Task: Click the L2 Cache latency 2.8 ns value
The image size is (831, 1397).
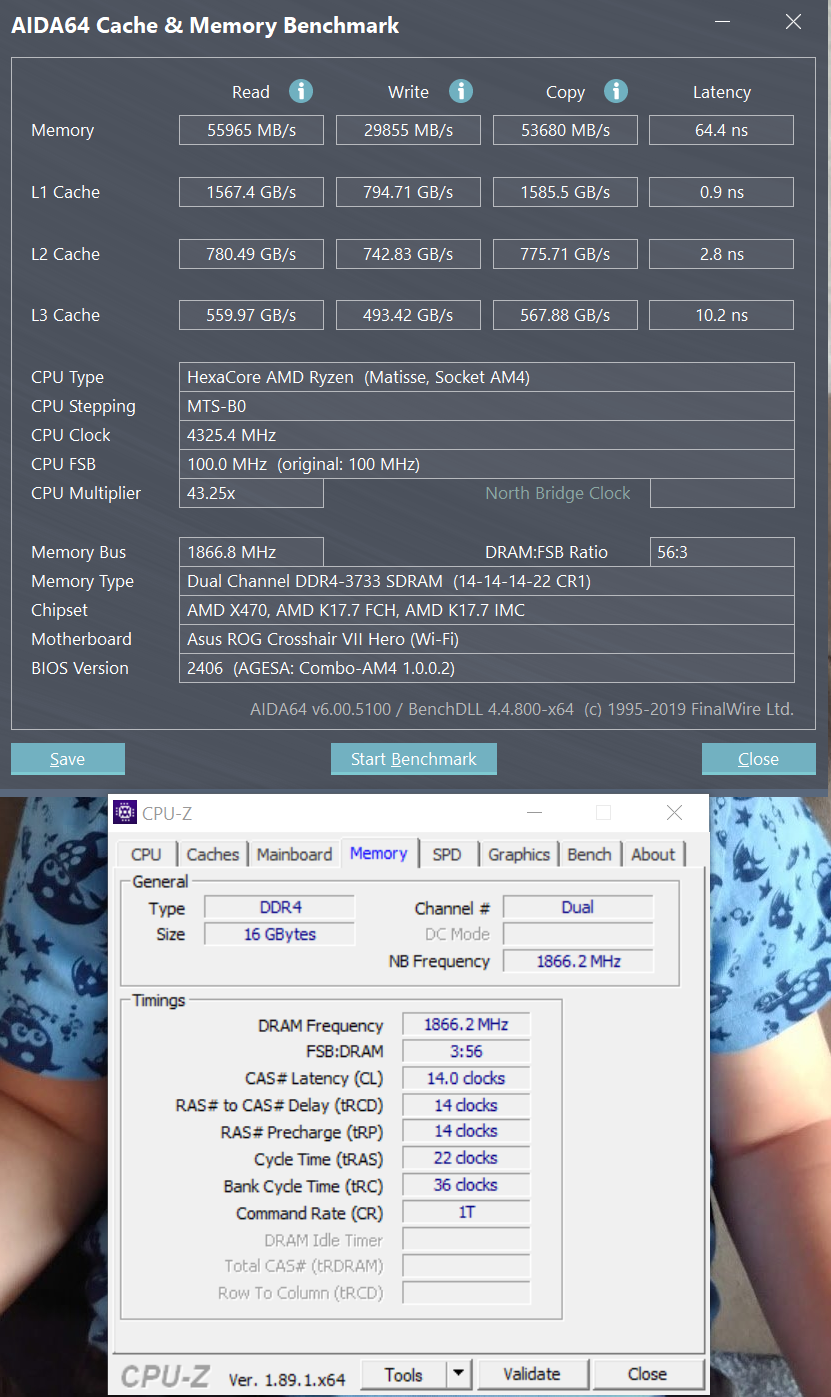Action: coord(722,254)
